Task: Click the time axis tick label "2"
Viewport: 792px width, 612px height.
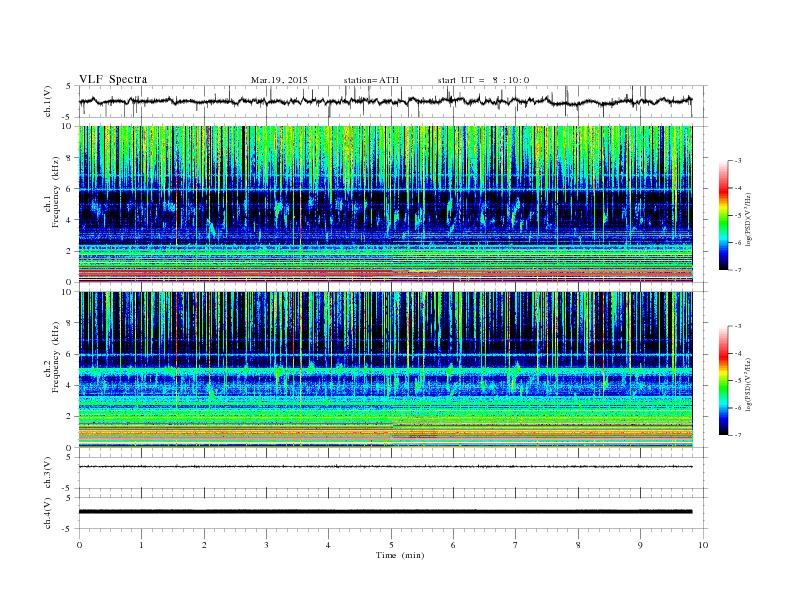Action: (x=204, y=545)
